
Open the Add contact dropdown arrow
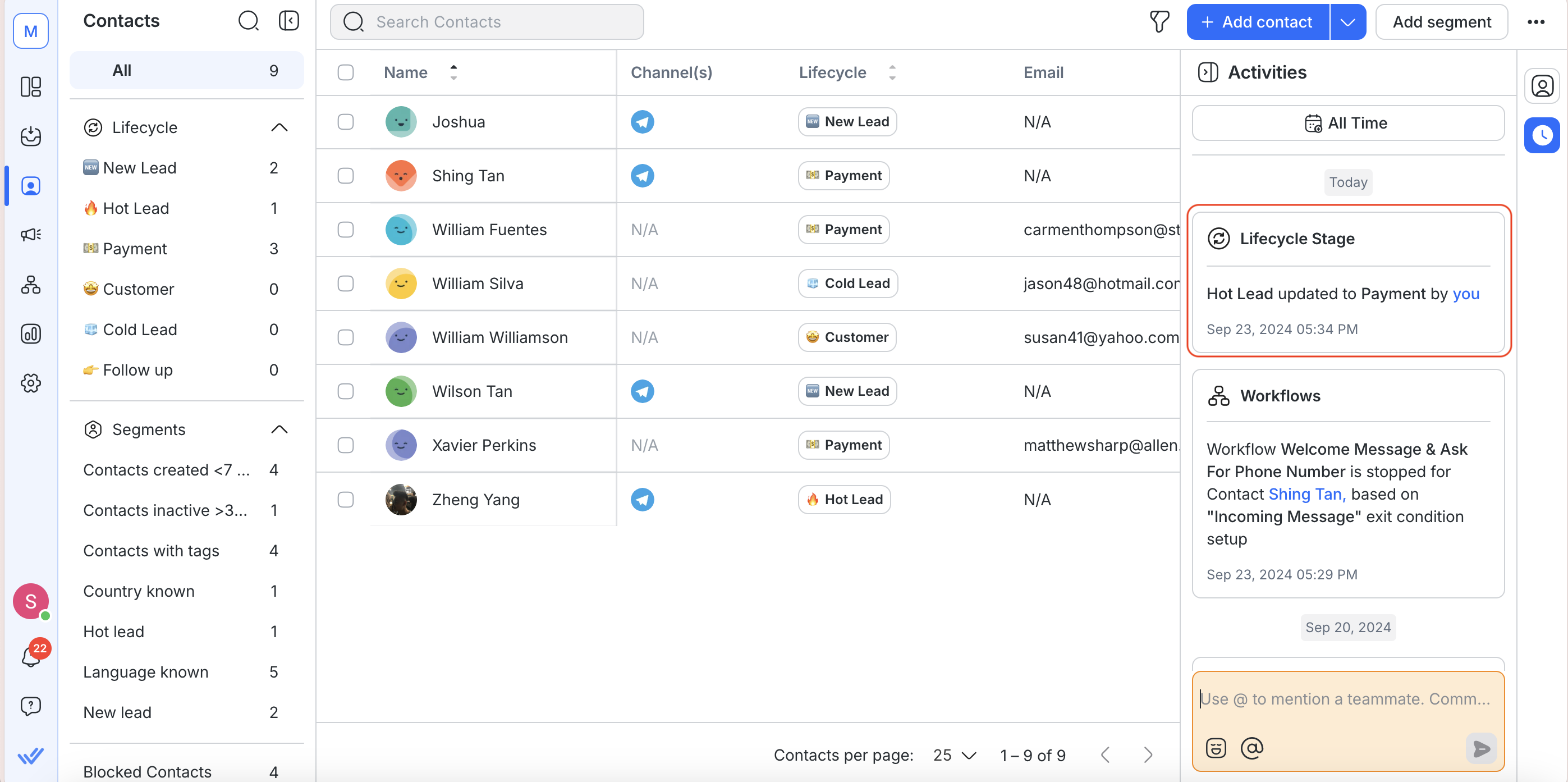[1347, 22]
